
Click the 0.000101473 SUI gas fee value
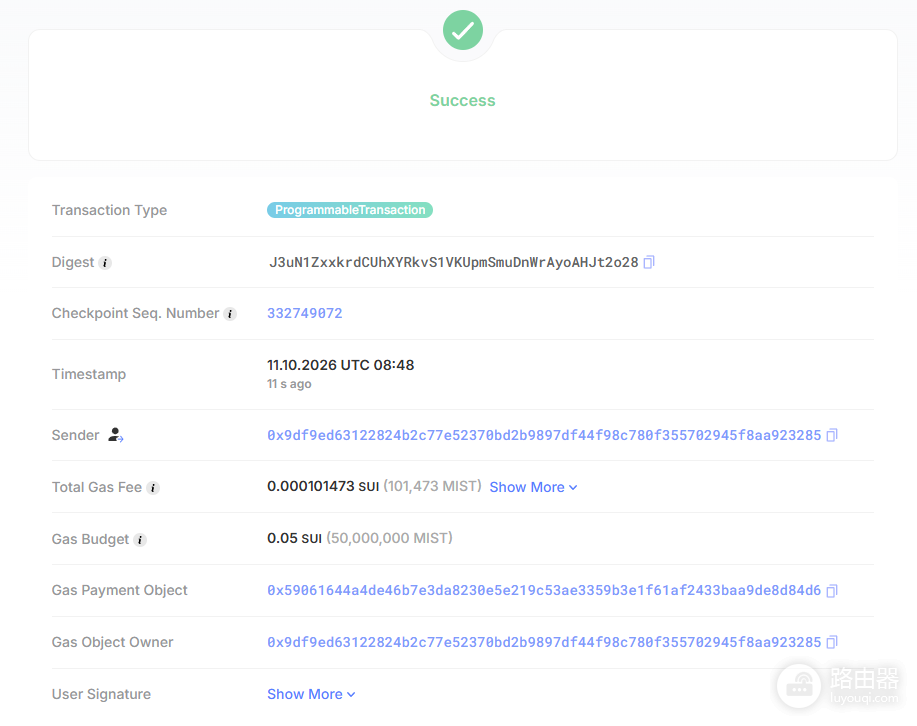coord(323,487)
